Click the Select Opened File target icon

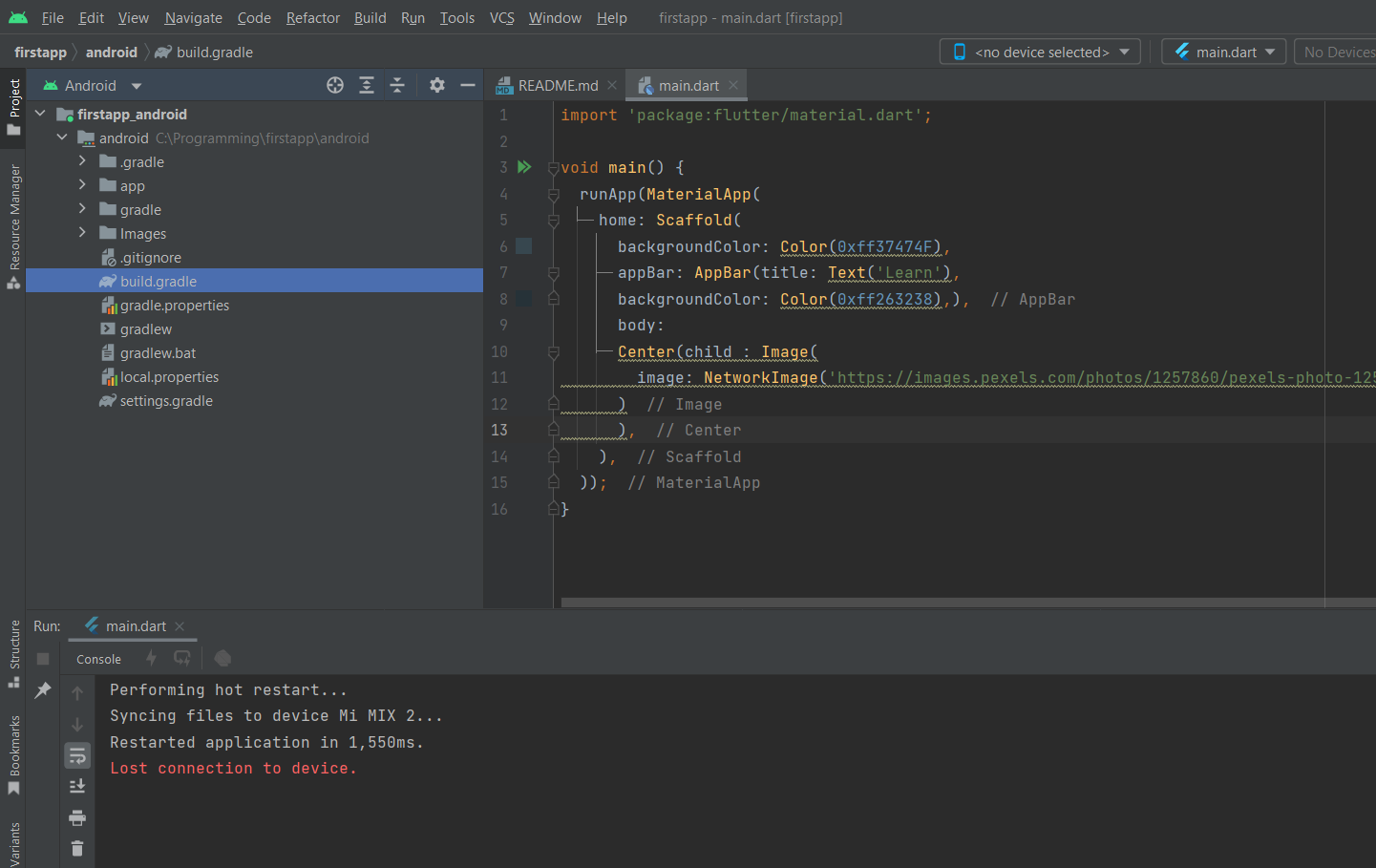click(x=335, y=85)
